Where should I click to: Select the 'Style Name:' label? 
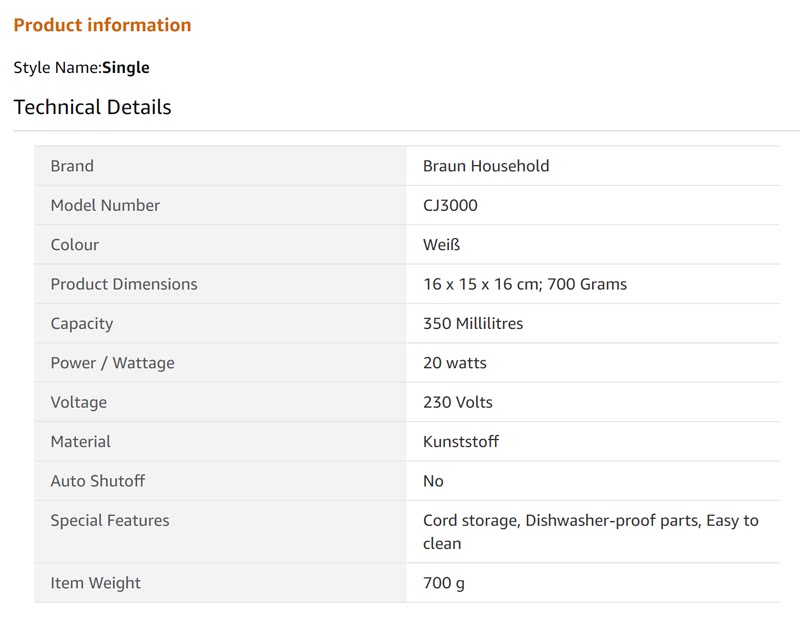pos(58,68)
